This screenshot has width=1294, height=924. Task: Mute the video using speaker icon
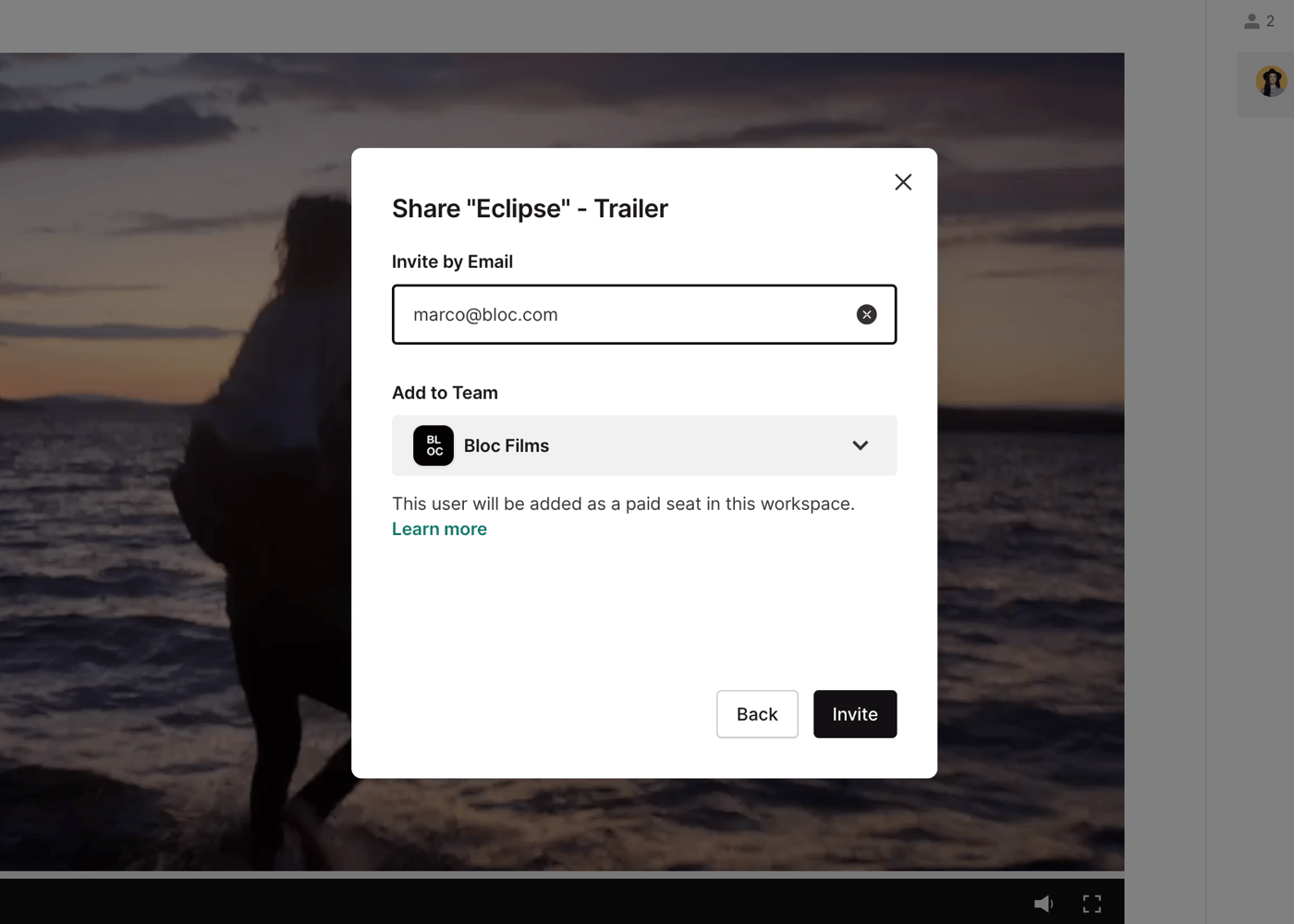(x=1044, y=904)
